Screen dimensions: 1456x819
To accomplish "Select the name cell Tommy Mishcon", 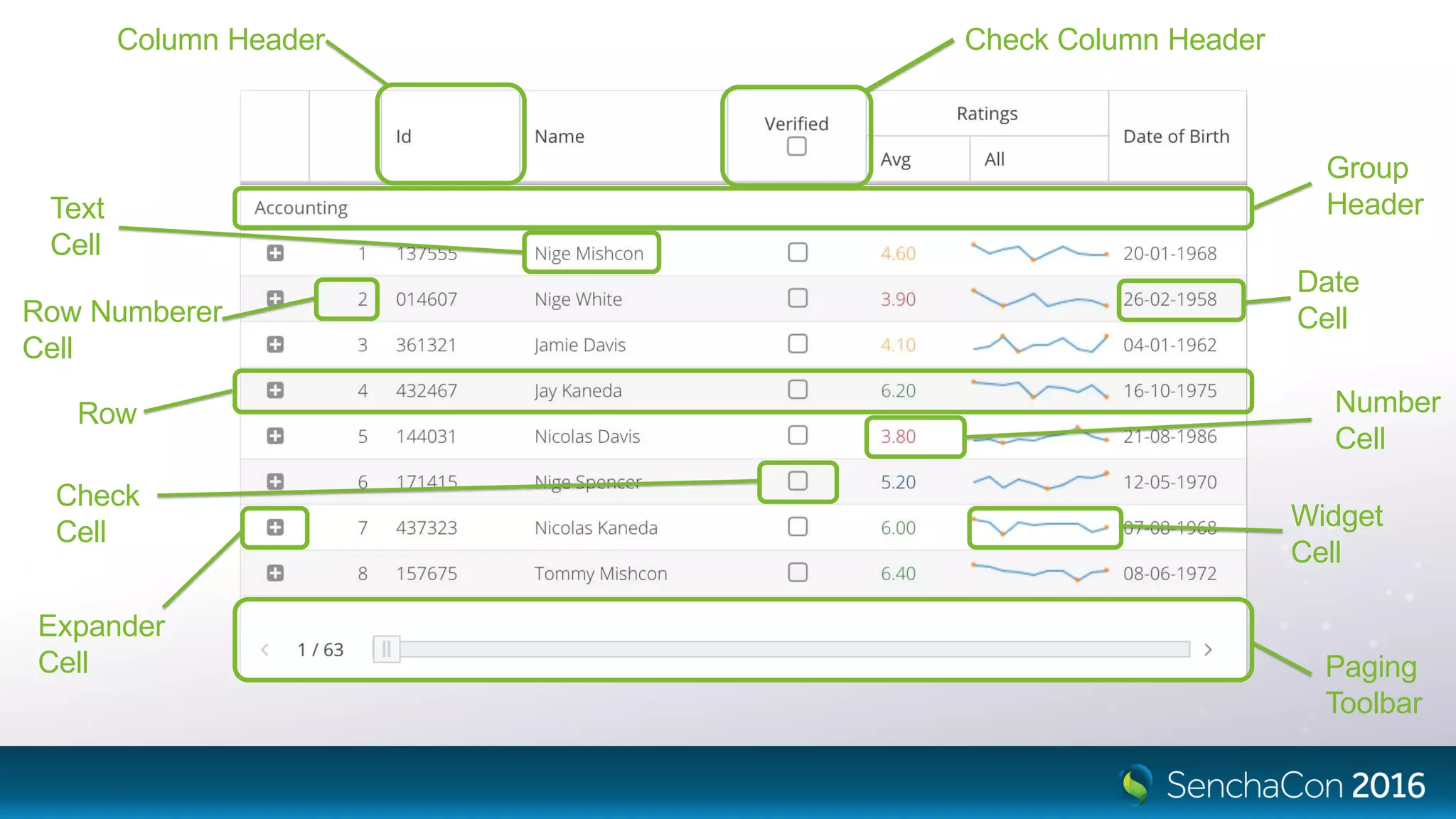I will [601, 574].
